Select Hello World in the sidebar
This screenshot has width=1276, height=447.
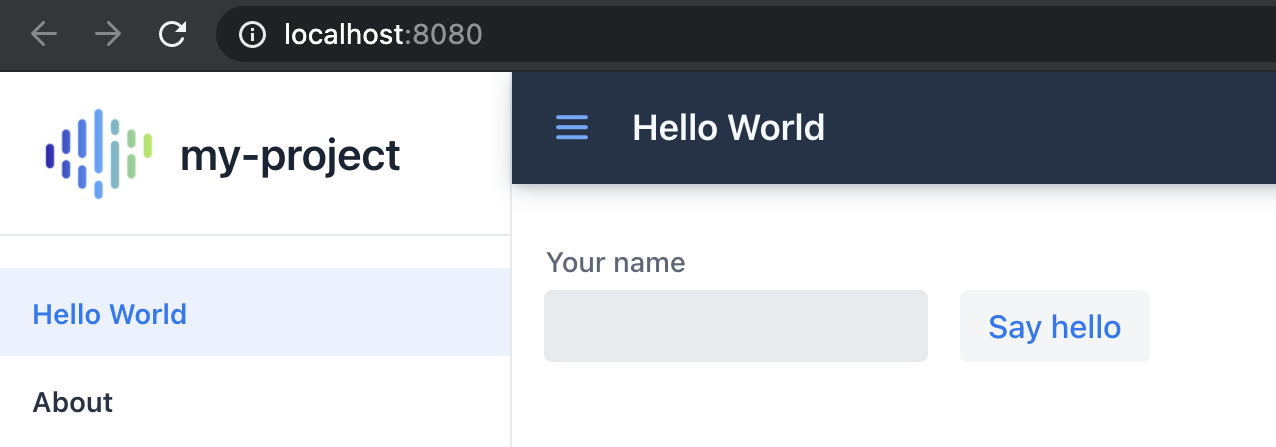(255, 312)
